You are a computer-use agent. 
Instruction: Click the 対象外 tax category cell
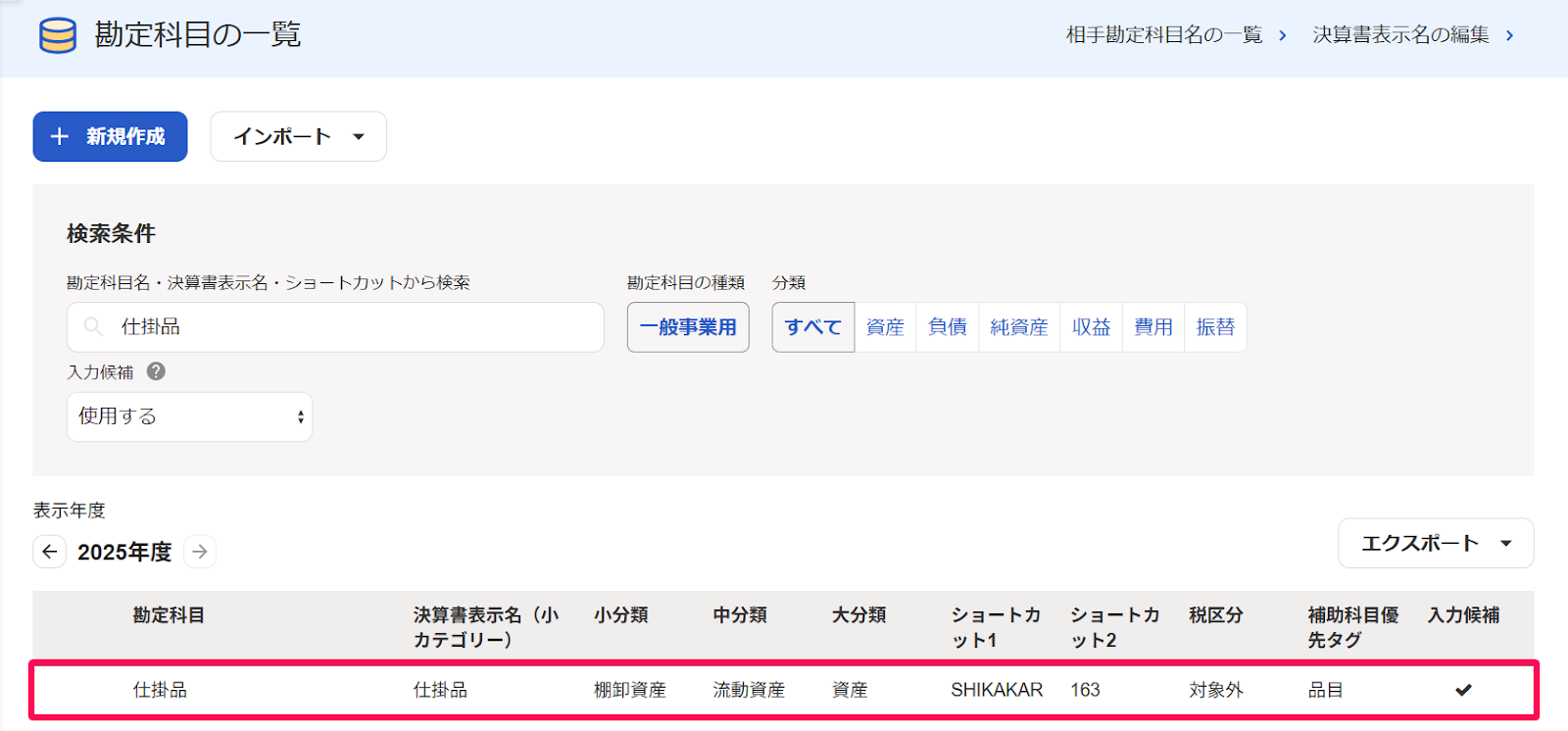coord(1216,690)
